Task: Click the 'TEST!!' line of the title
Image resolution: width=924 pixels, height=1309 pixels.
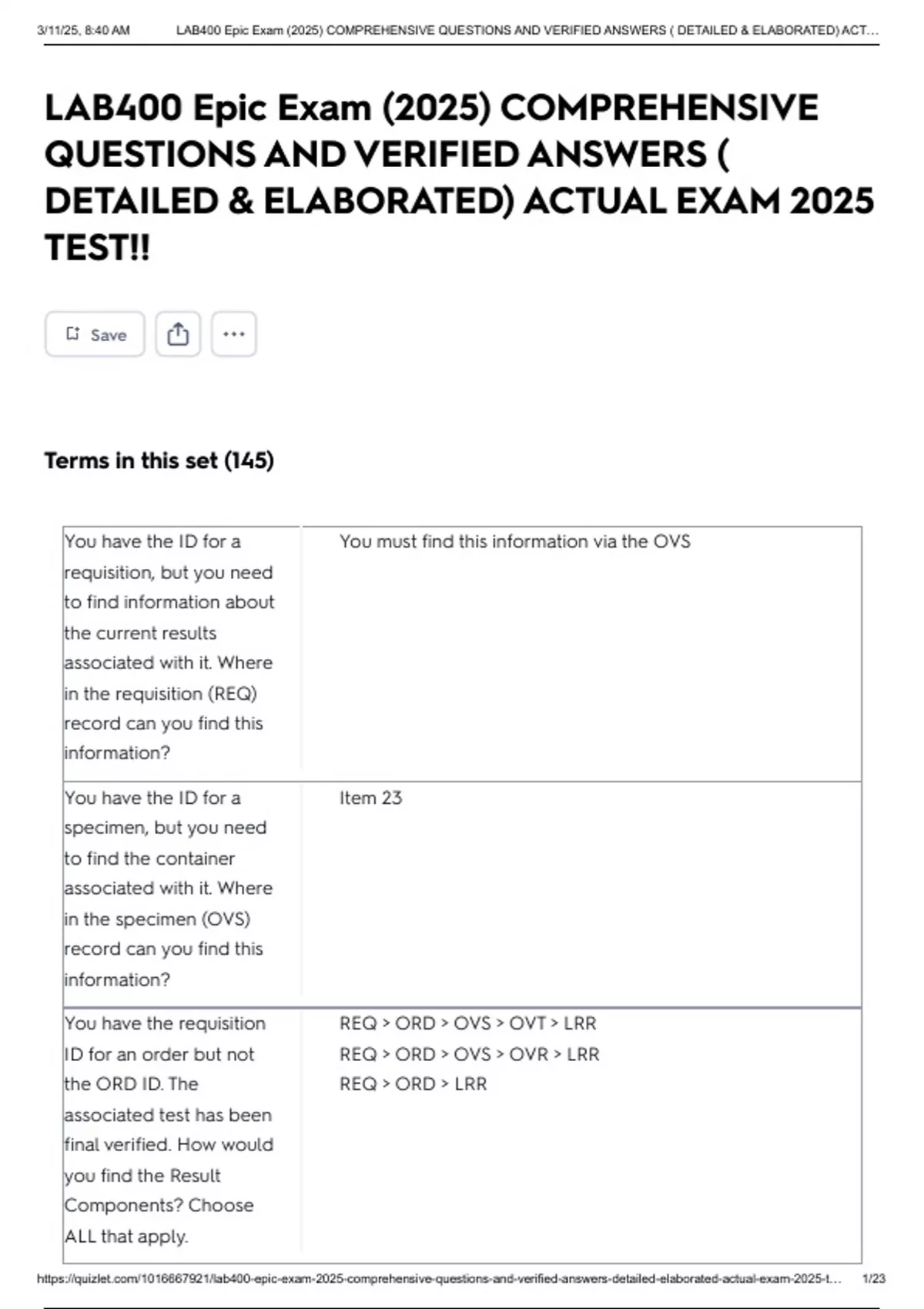Action: pyautogui.click(x=98, y=248)
